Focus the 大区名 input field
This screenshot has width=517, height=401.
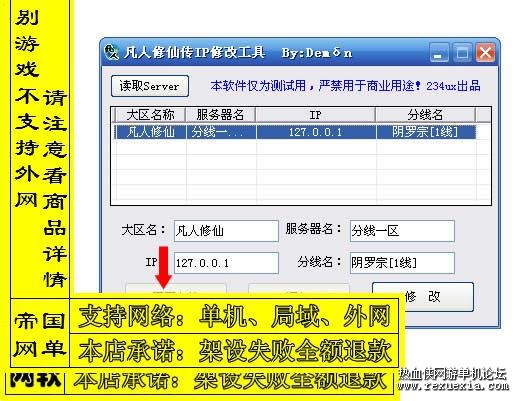point(226,231)
